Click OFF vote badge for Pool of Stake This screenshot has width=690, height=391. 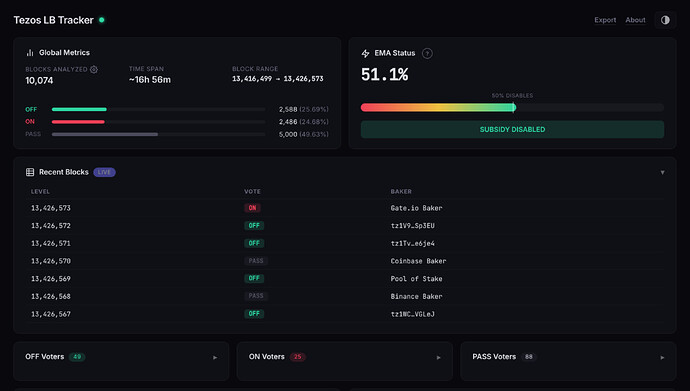coord(254,278)
